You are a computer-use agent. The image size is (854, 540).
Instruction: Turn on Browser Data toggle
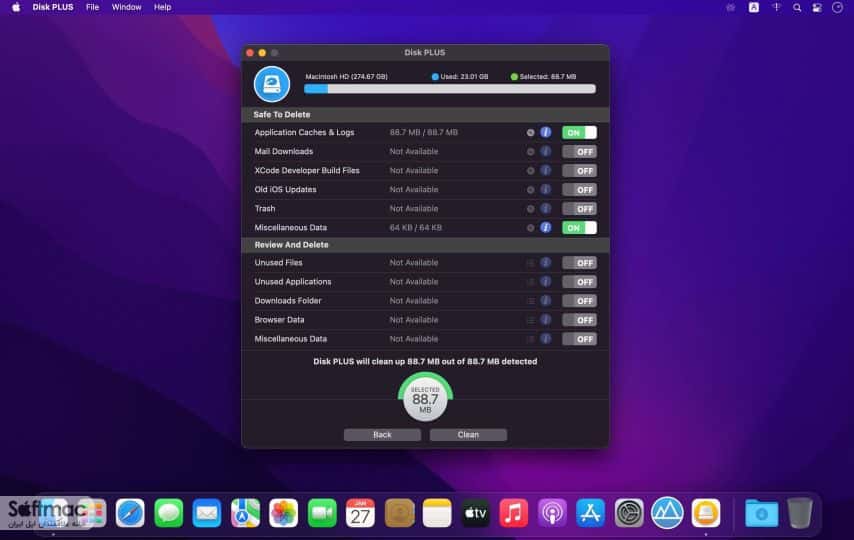pyautogui.click(x=580, y=320)
